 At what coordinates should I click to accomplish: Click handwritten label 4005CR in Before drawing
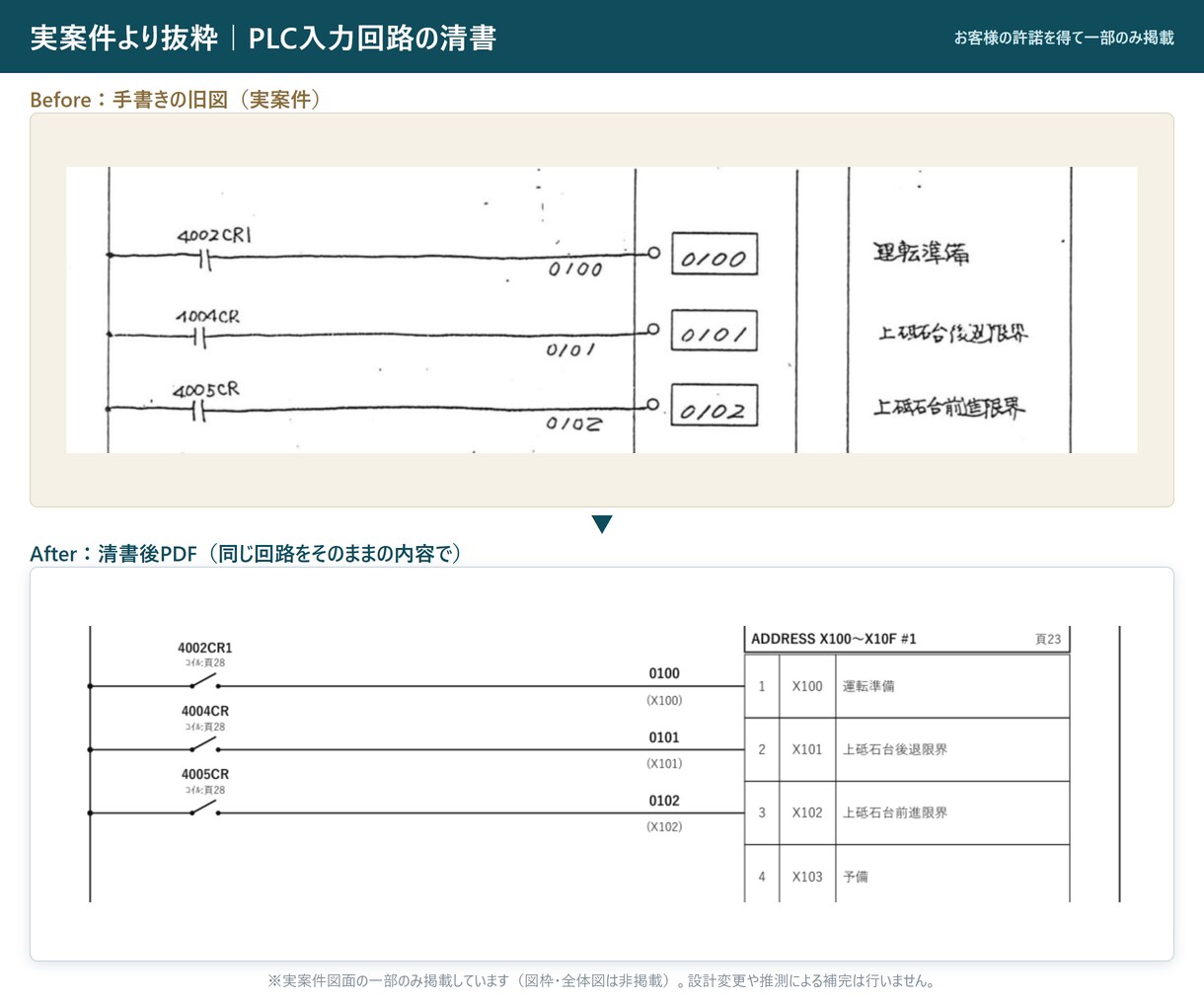click(206, 390)
